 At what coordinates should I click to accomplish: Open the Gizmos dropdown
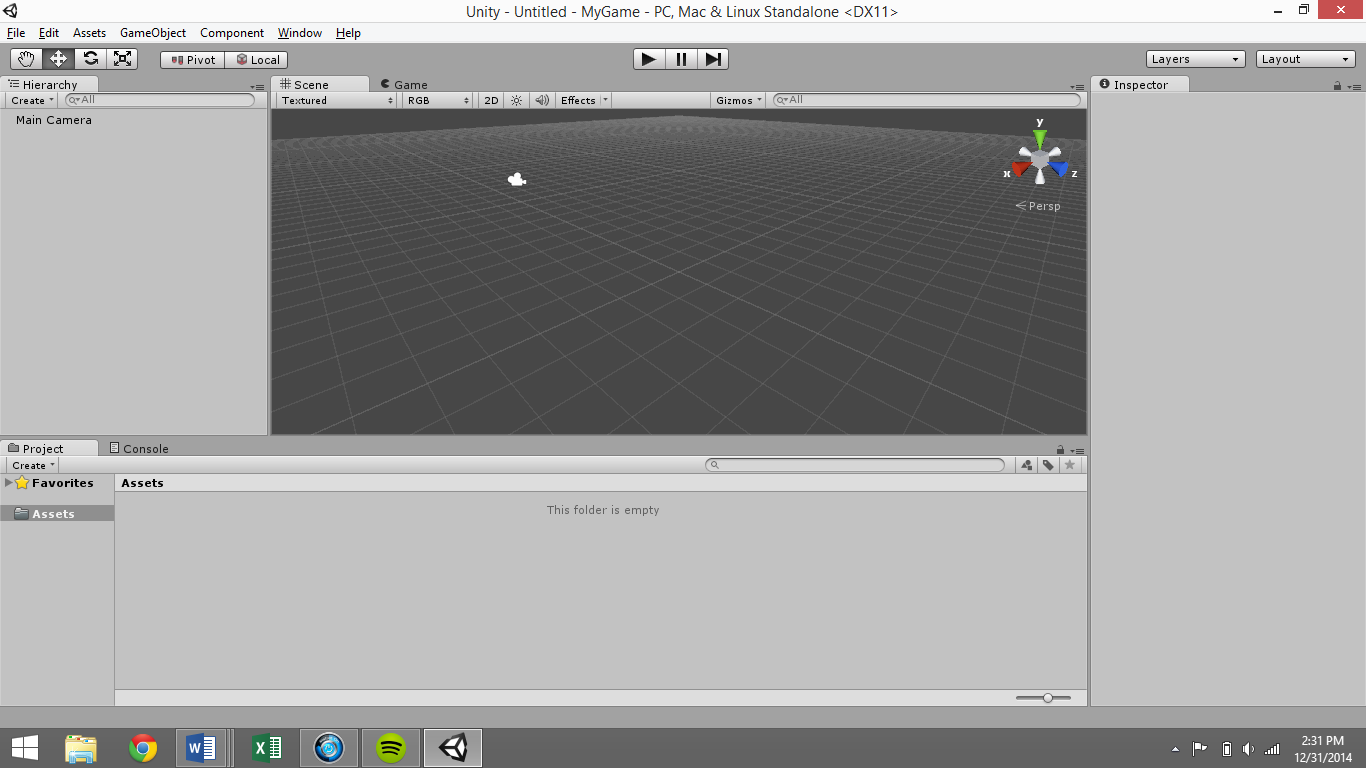740,100
